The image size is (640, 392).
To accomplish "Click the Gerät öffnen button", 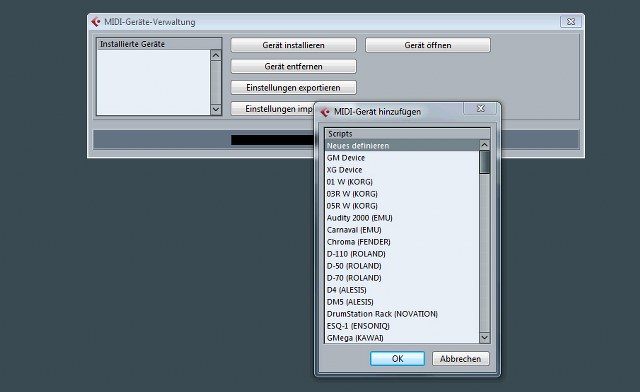I will pyautogui.click(x=428, y=45).
